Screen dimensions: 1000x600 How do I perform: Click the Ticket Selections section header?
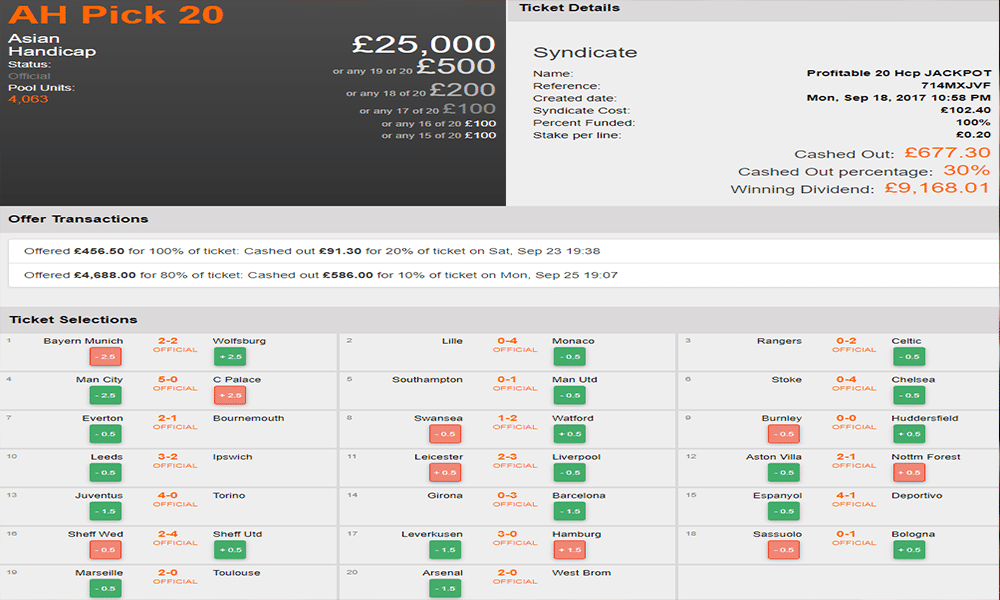[x=73, y=320]
